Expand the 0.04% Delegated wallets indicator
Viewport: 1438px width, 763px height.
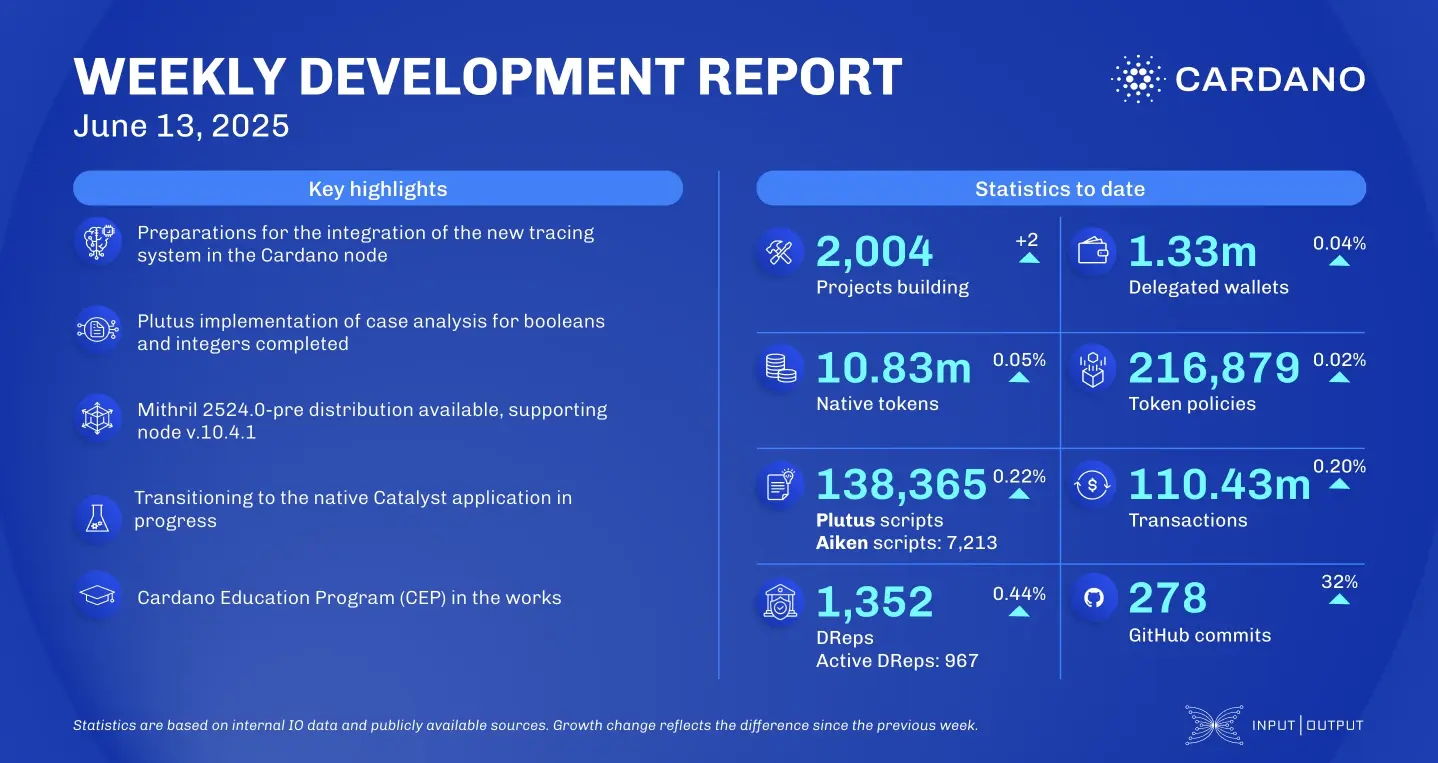pyautogui.click(x=1340, y=259)
